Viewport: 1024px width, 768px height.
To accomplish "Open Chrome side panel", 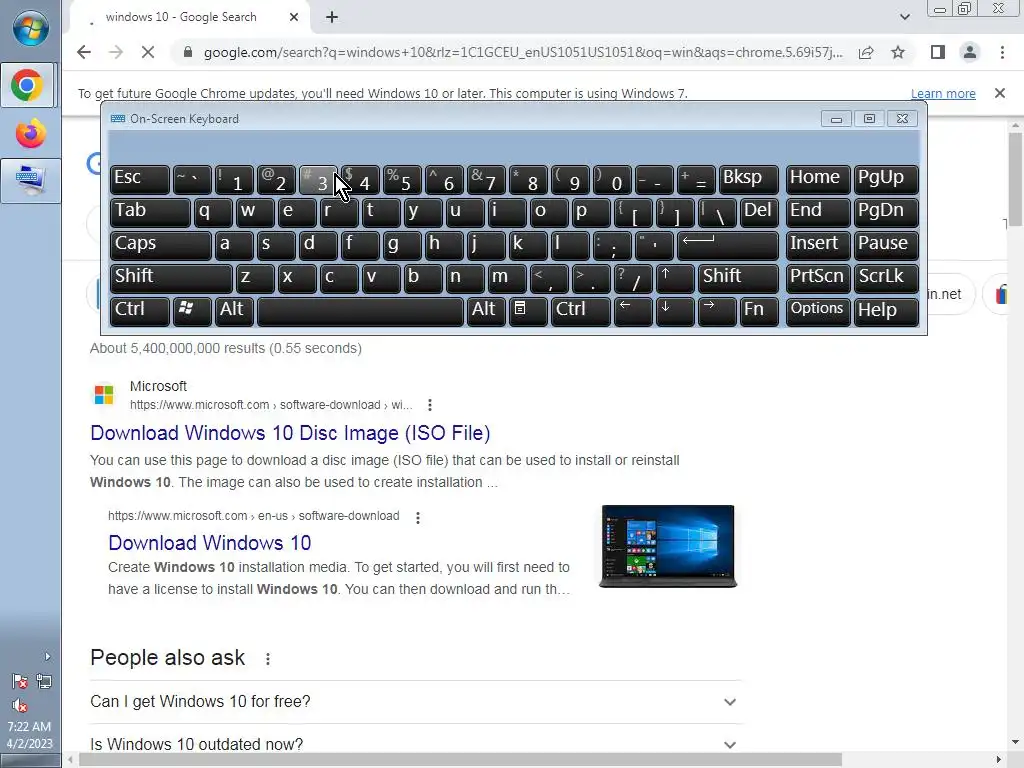I will click(938, 52).
